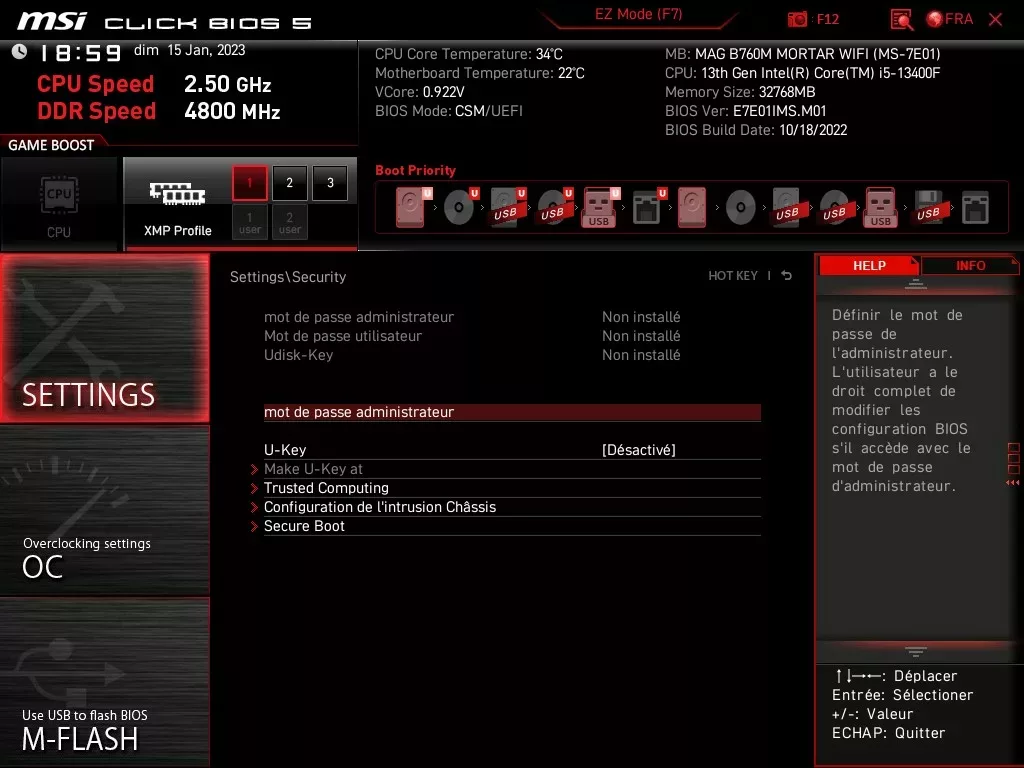The image size is (1024, 768).
Task: Click the CD/DVD drive icon in Boot Priority
Action: coord(458,206)
